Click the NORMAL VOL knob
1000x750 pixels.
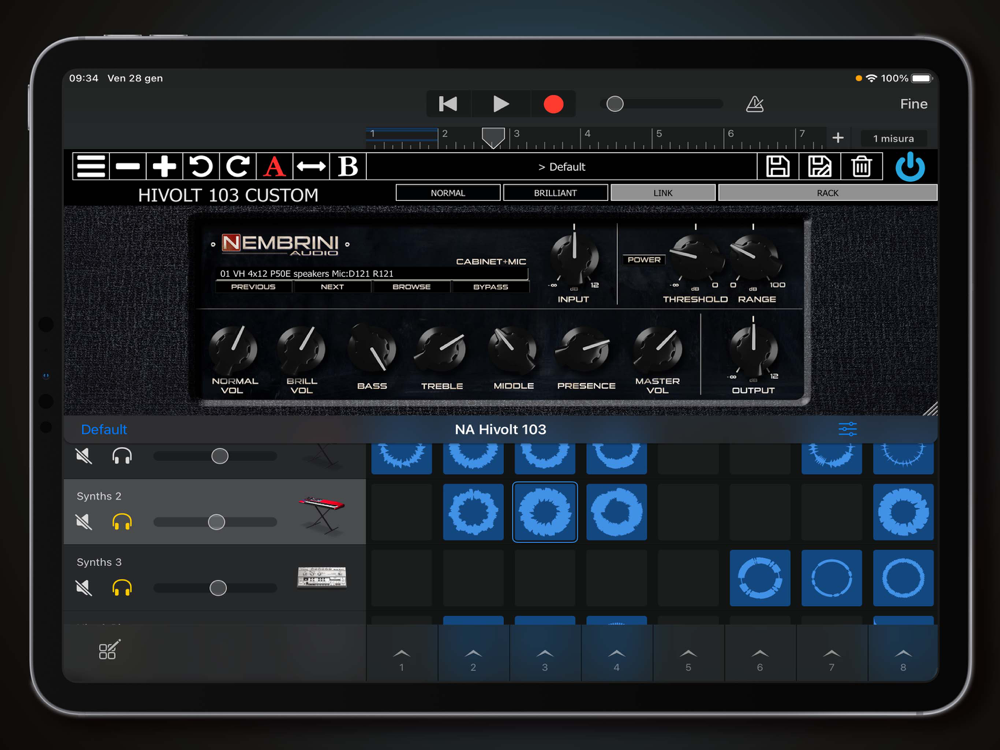pos(233,349)
